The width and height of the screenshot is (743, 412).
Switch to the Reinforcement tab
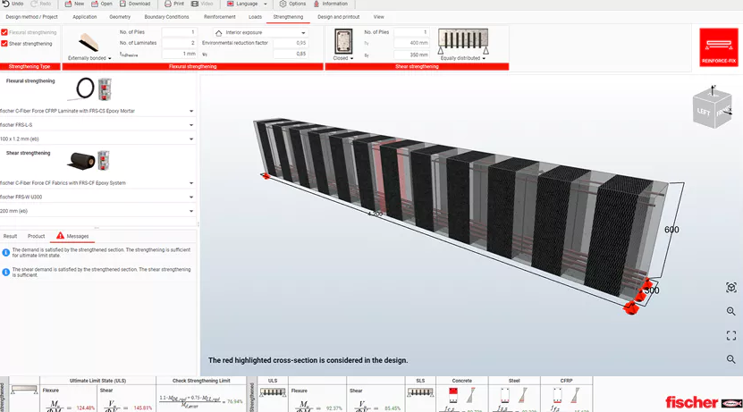pyautogui.click(x=219, y=17)
